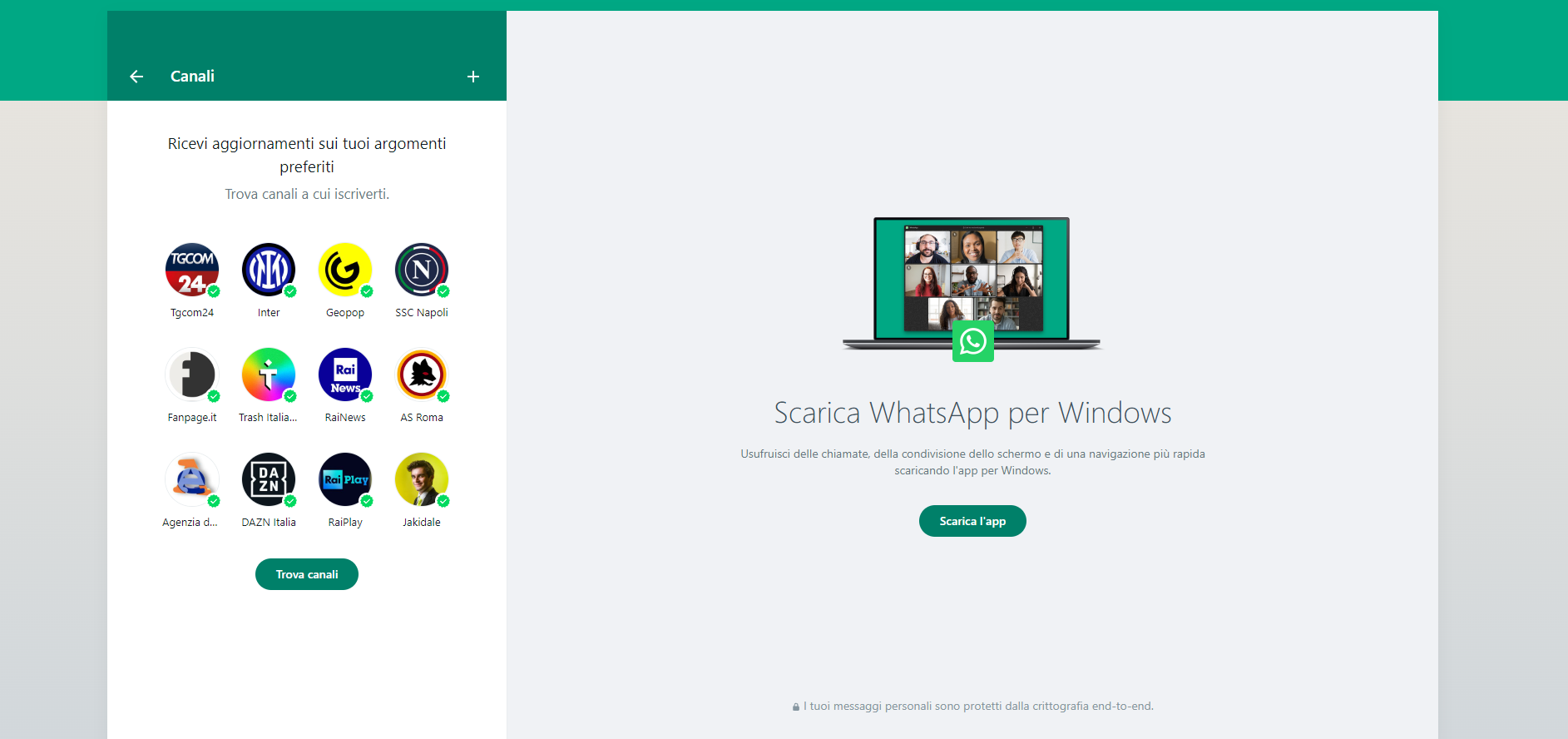Viewport: 1568px width, 739px height.
Task: Open the Jakidale channel avatar
Action: tap(422, 479)
